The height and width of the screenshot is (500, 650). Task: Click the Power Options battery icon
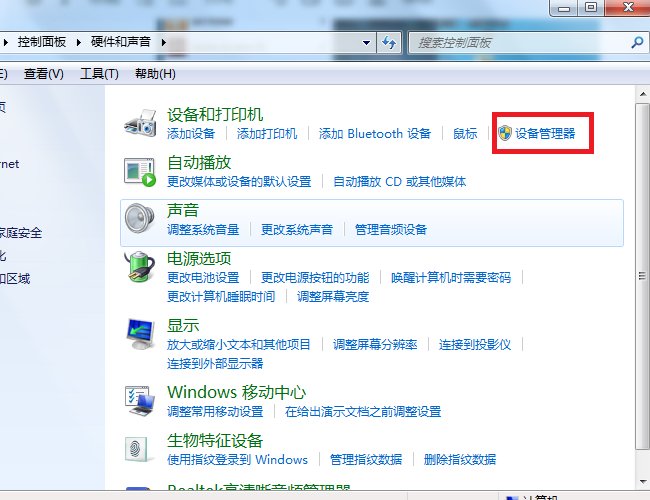coord(139,266)
